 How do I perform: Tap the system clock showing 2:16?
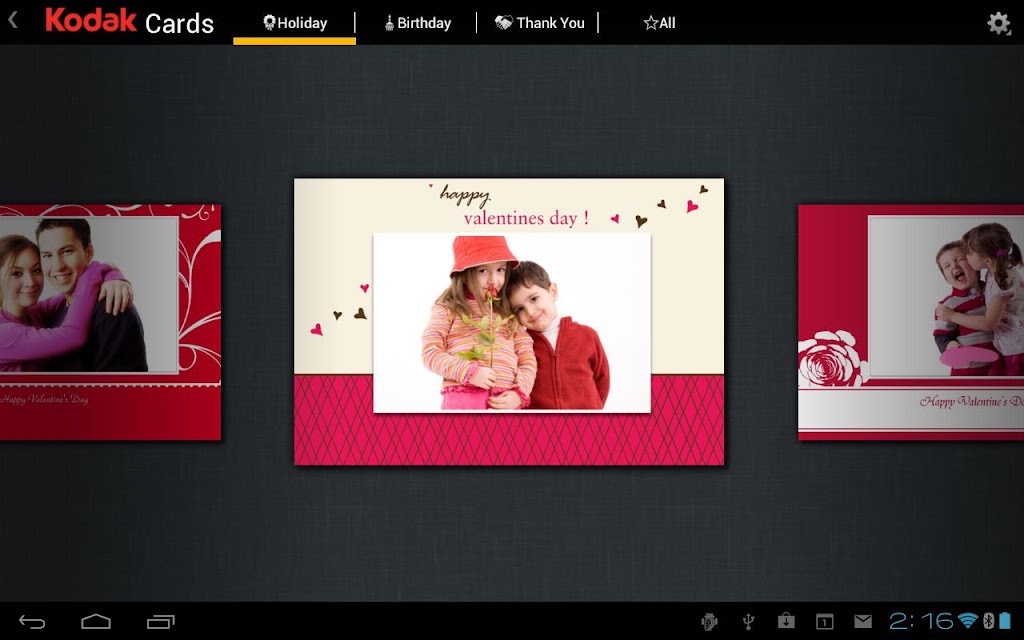[921, 621]
